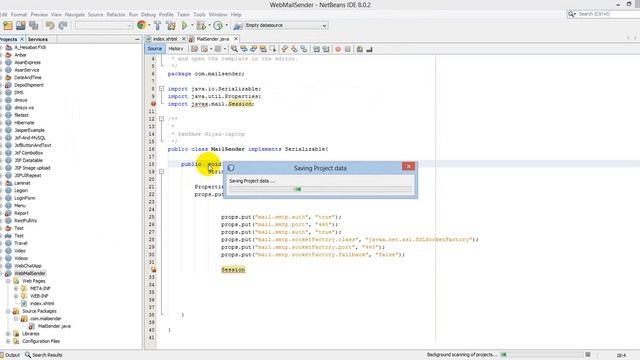The width and height of the screenshot is (640, 360).
Task: Select index.xhtml under Web Pages
Action: click(x=42, y=303)
